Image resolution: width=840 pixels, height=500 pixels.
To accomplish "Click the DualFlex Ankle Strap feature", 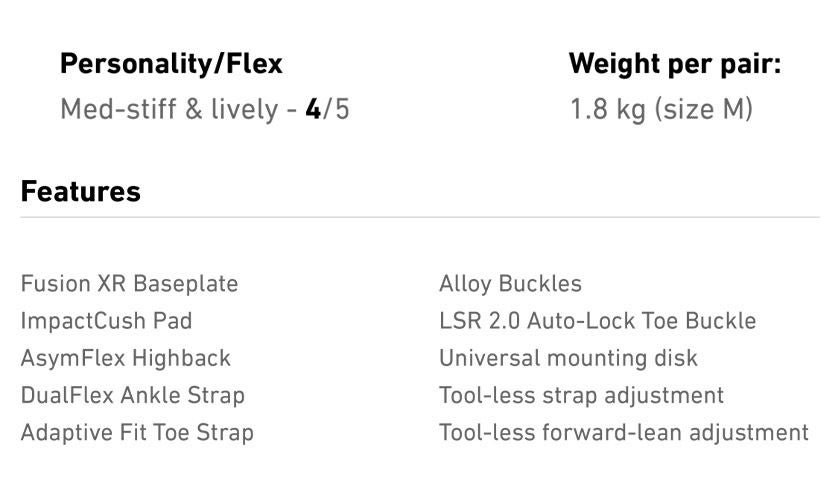I will [132, 395].
